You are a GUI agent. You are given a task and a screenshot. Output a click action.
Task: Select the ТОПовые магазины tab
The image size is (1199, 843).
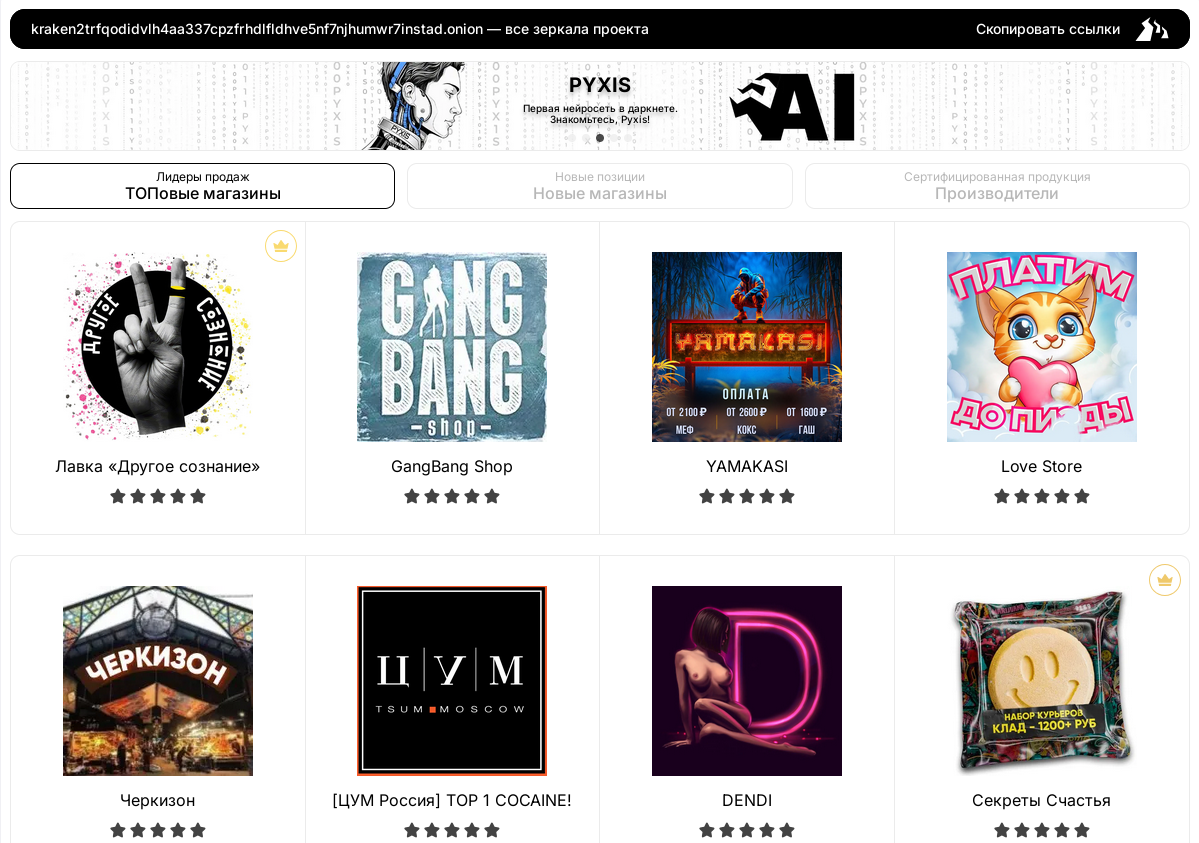(203, 186)
